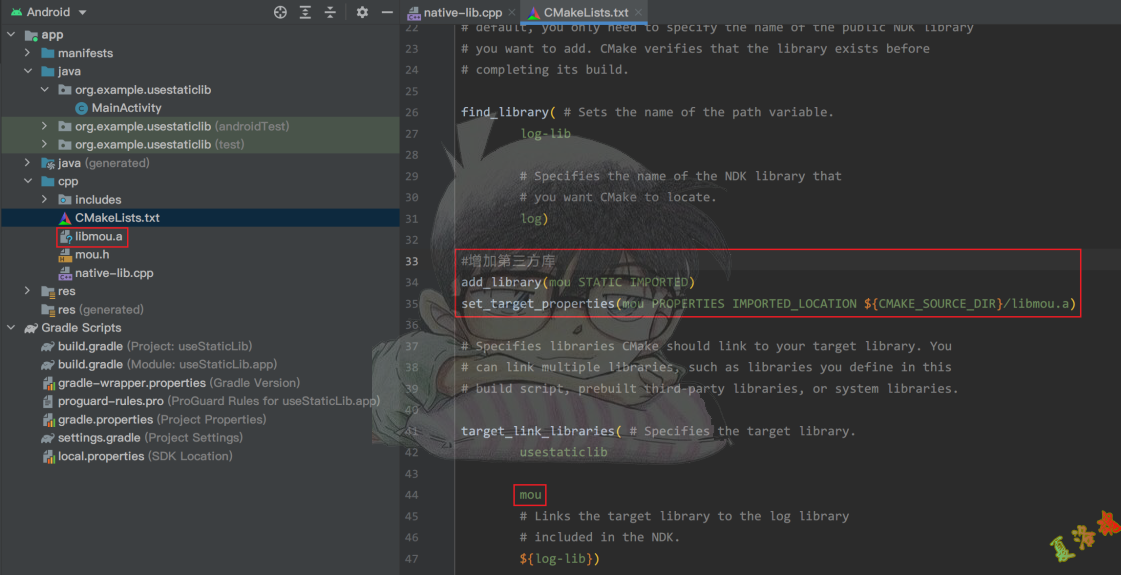Click the Gradle icon beside settings.gradle

48,438
